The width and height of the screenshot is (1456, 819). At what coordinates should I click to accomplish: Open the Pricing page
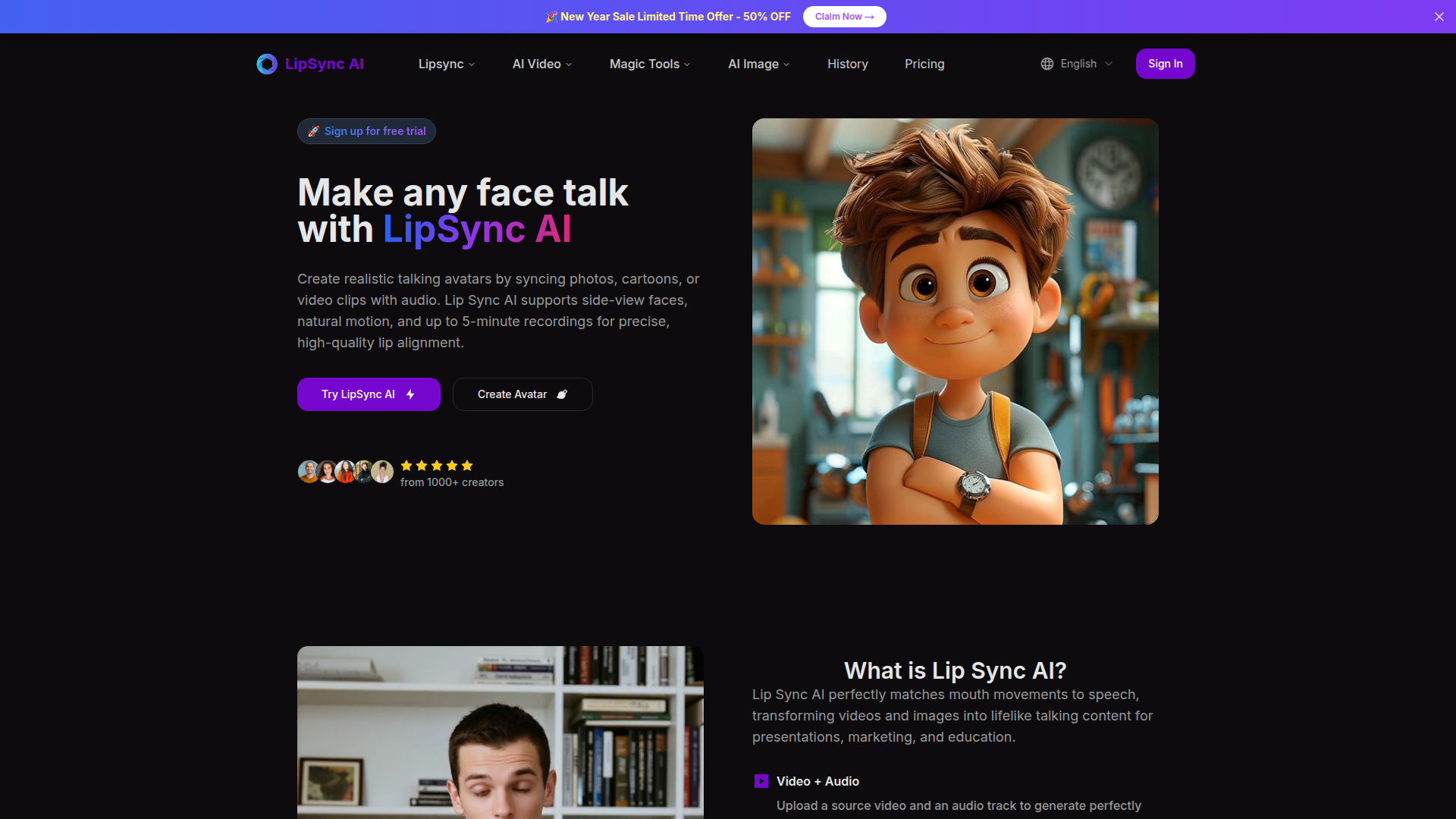coord(924,64)
